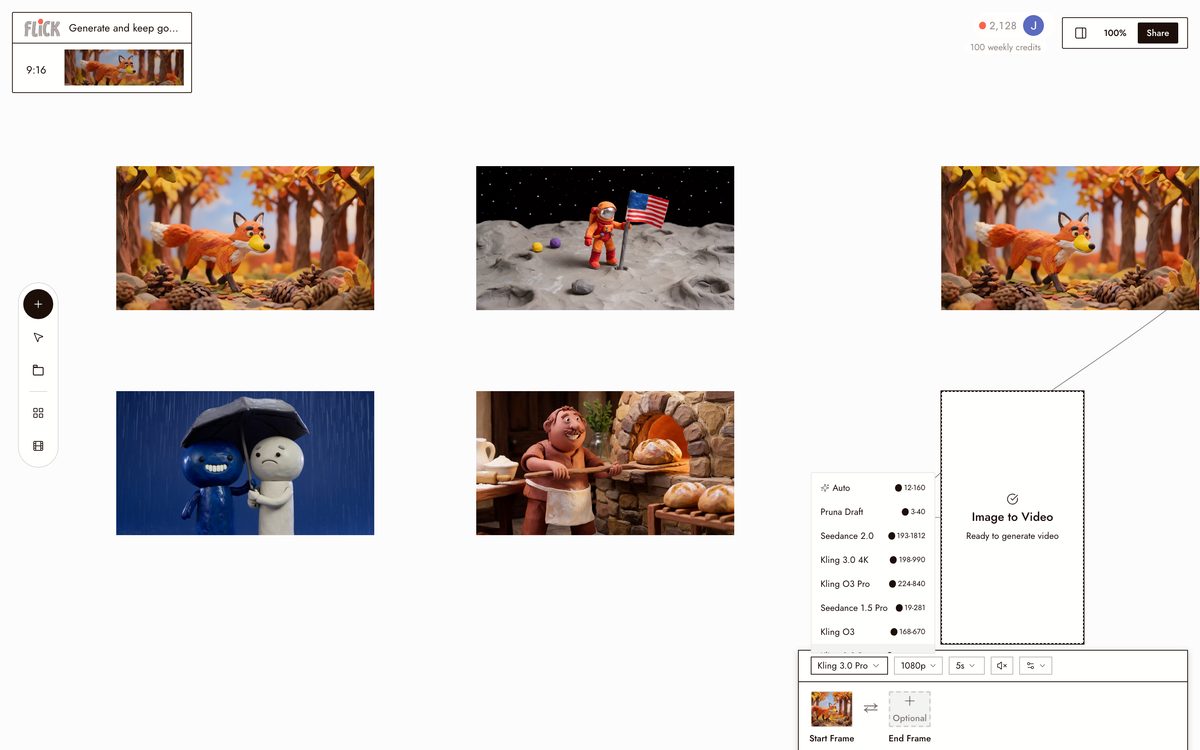Choose Kling O3 from model list
Screen dimensions: 1200x750
click(873, 632)
